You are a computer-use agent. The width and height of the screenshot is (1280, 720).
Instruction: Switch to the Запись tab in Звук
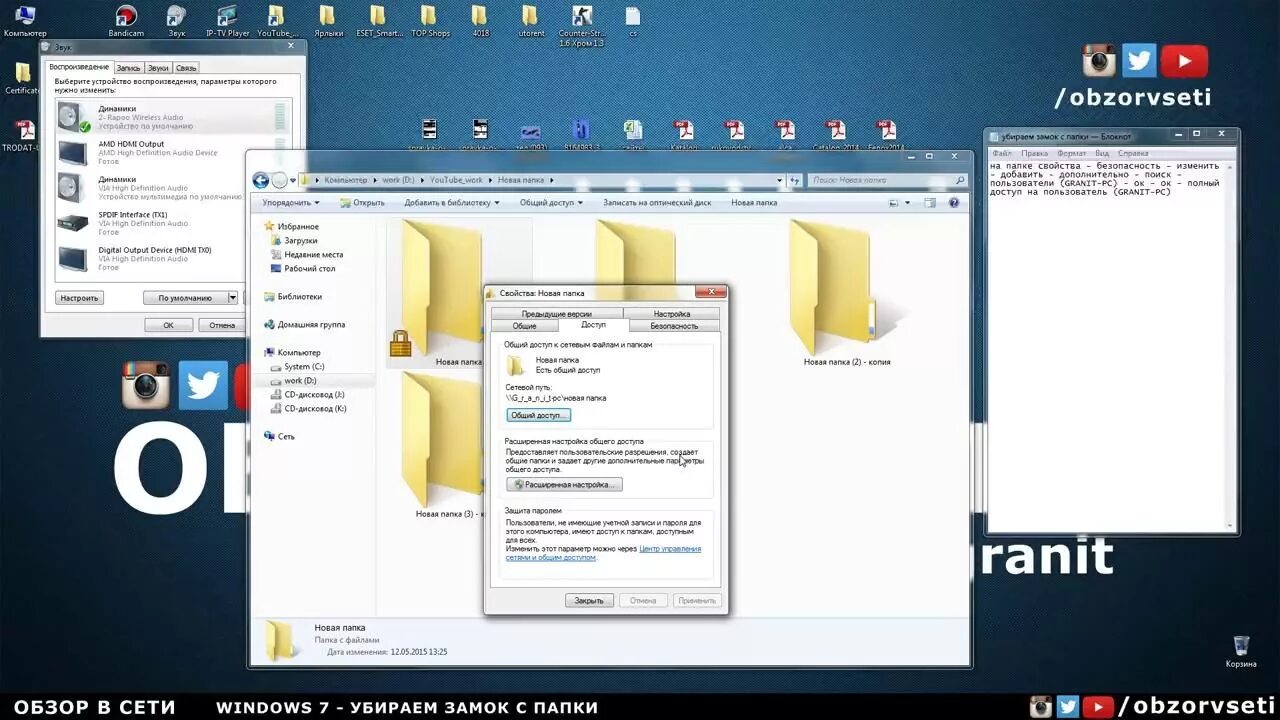click(x=128, y=68)
